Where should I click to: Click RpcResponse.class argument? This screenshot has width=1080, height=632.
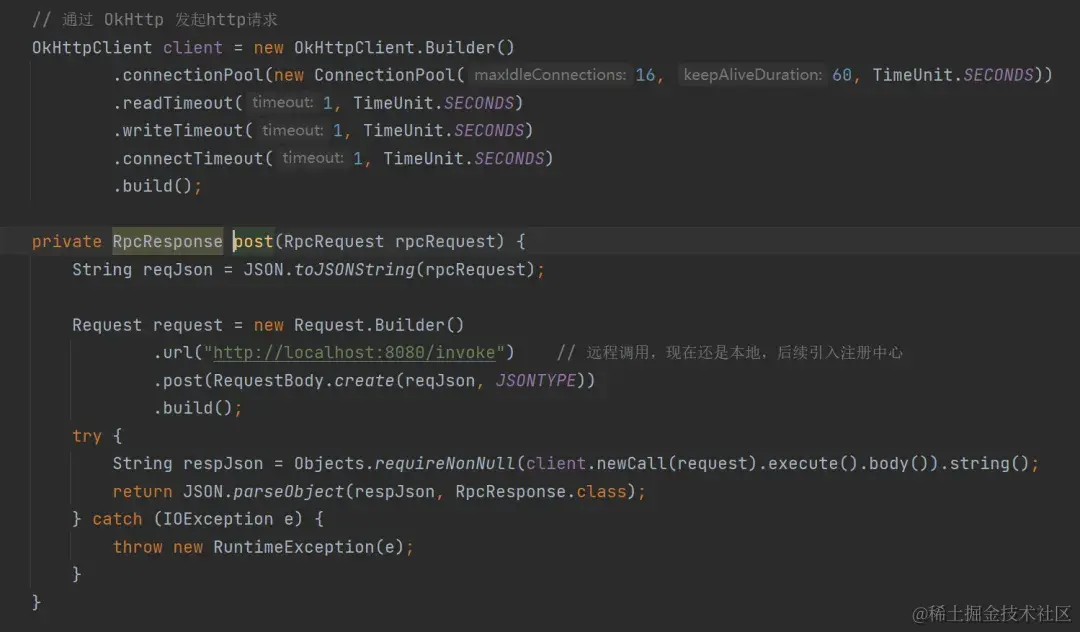coord(541,492)
